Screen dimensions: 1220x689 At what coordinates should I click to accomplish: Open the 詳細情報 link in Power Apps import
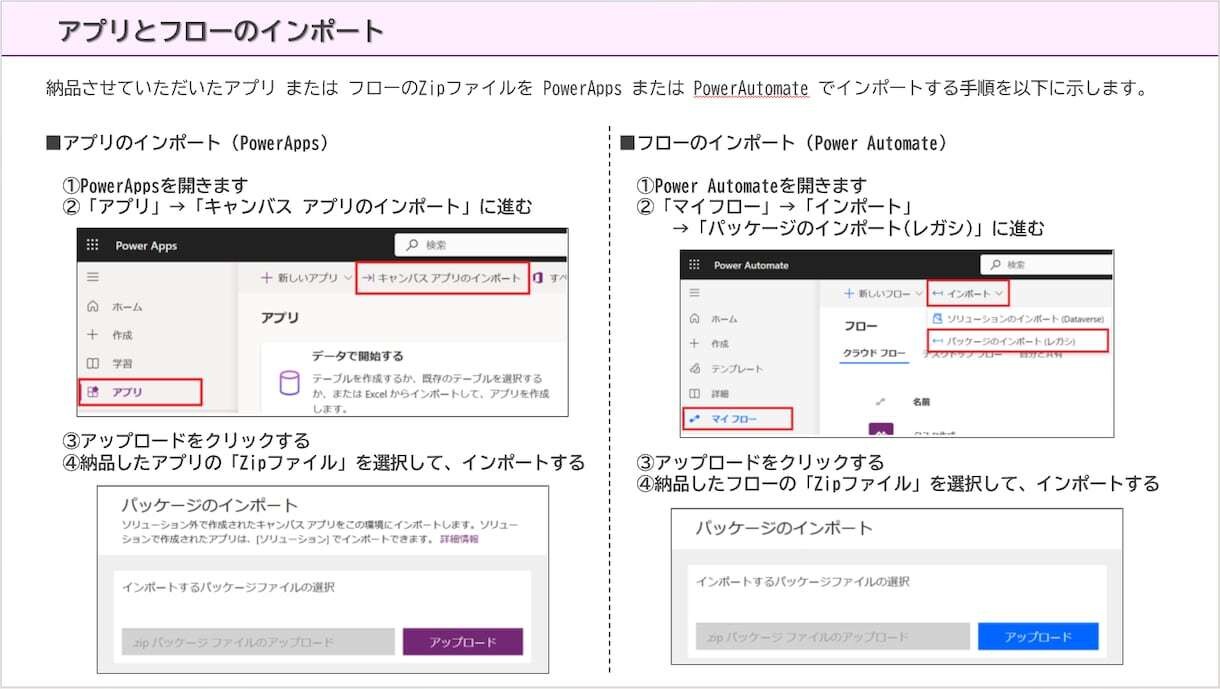tap(459, 538)
